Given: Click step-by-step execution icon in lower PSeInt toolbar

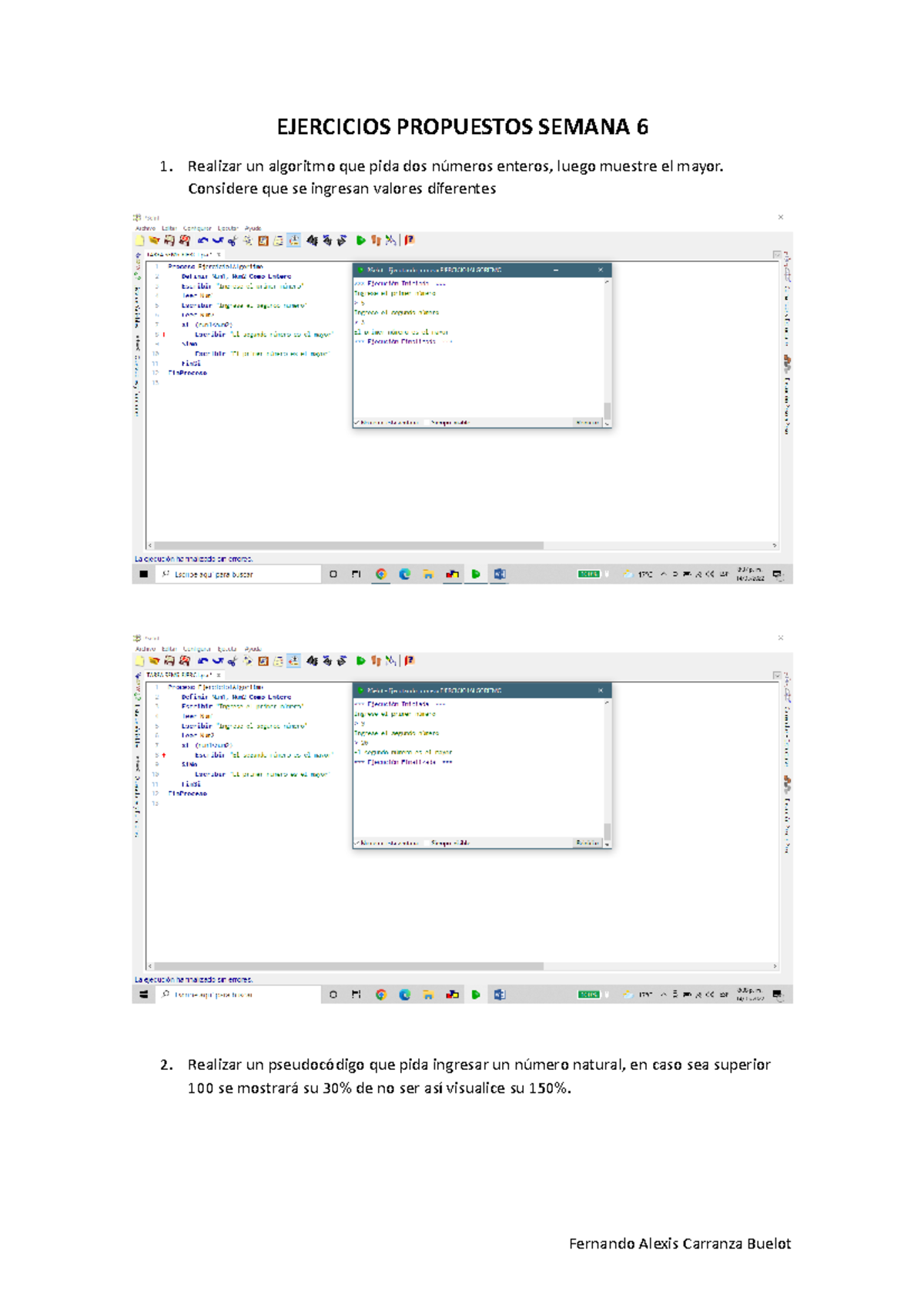Looking at the screenshot, I should 376,661.
